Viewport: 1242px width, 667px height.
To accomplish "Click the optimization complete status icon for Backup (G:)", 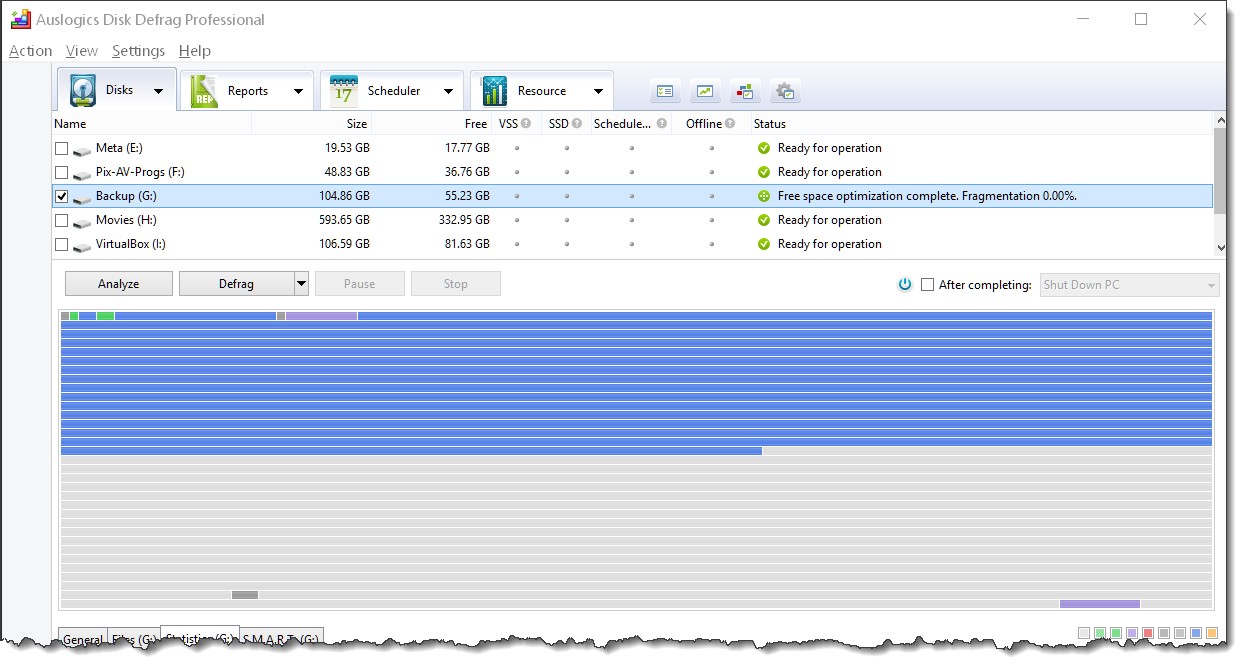I will pyautogui.click(x=764, y=196).
